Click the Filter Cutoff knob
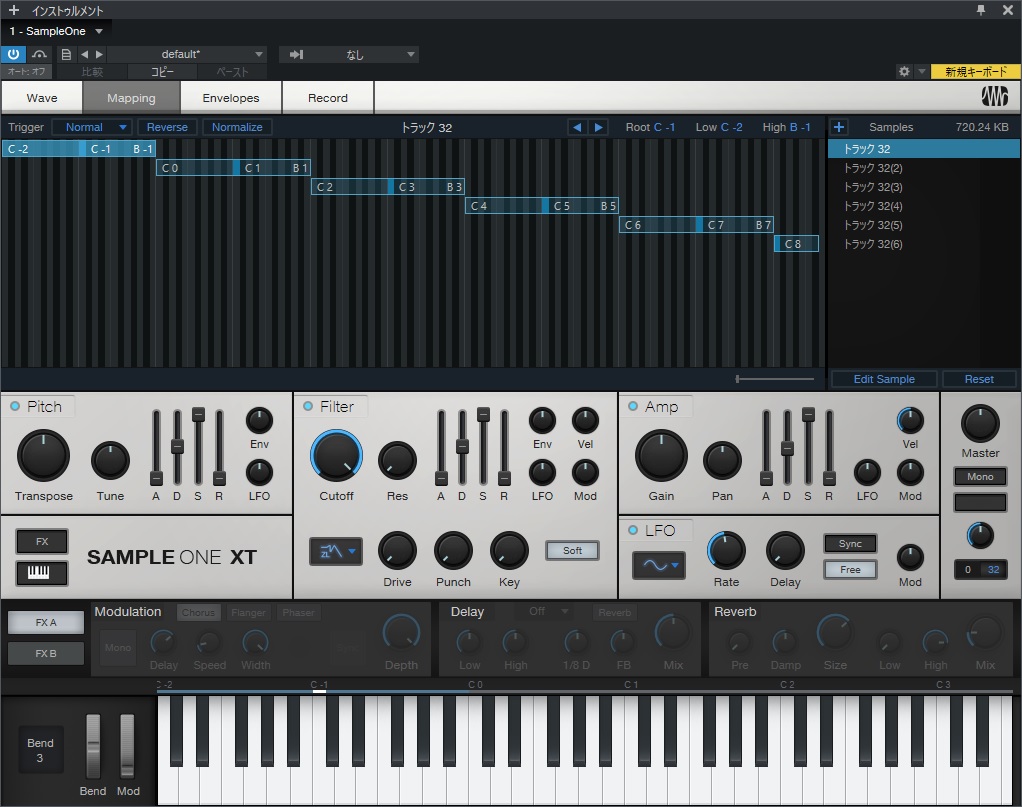This screenshot has width=1022, height=807. 336,456
